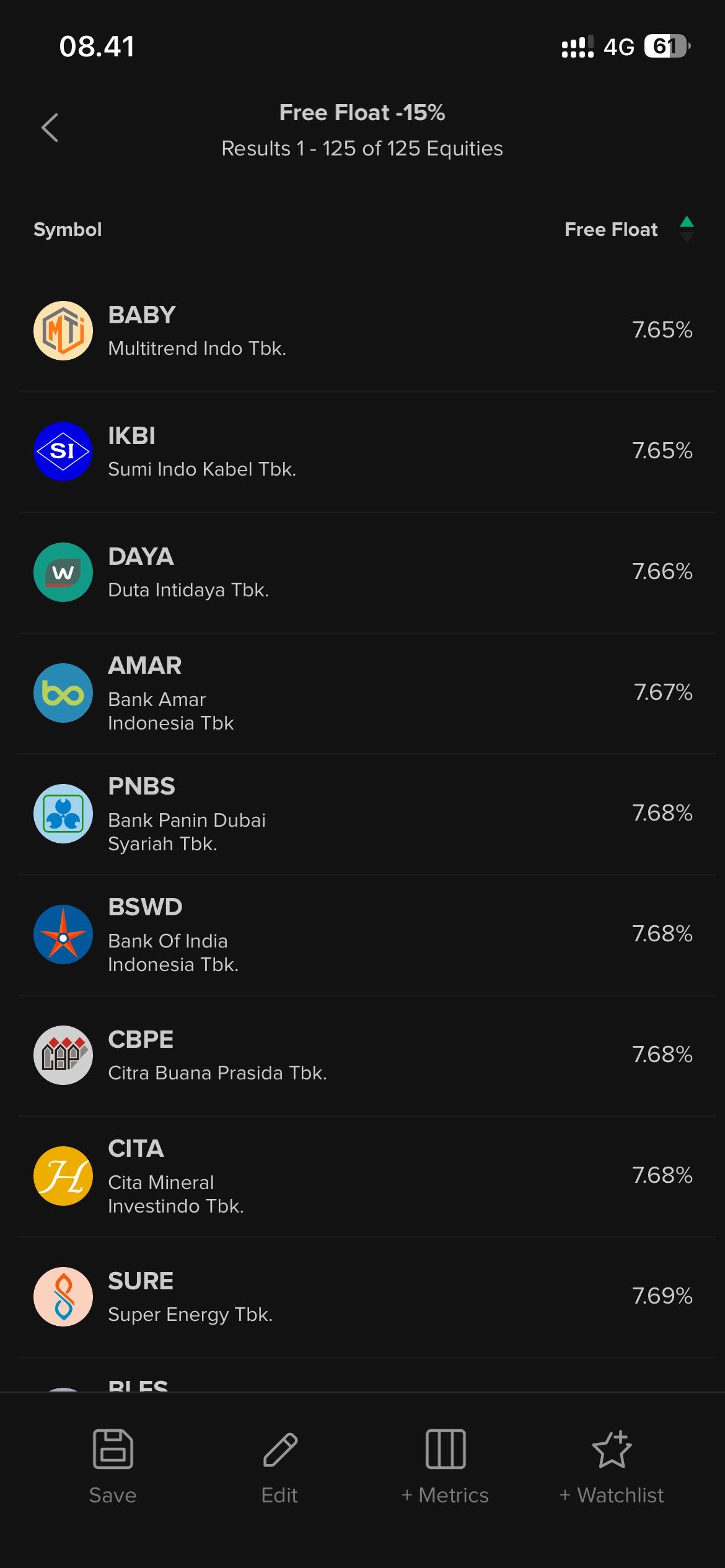Tap the CITA yellow H logo

pyautogui.click(x=63, y=1176)
